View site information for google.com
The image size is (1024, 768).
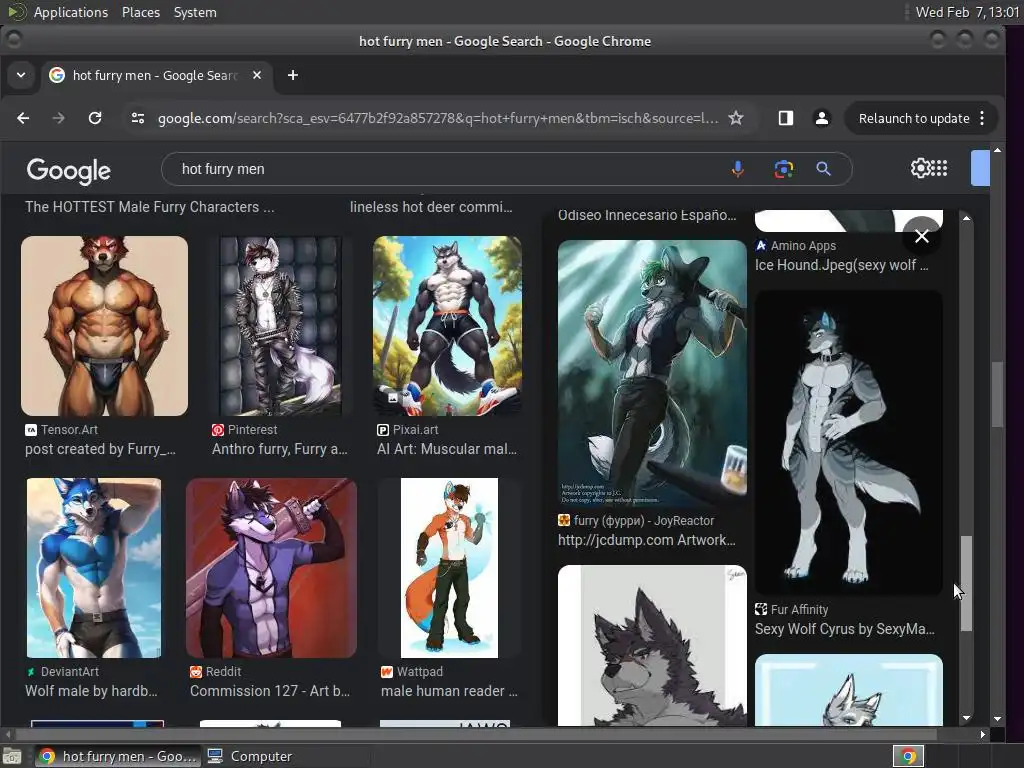tap(138, 118)
